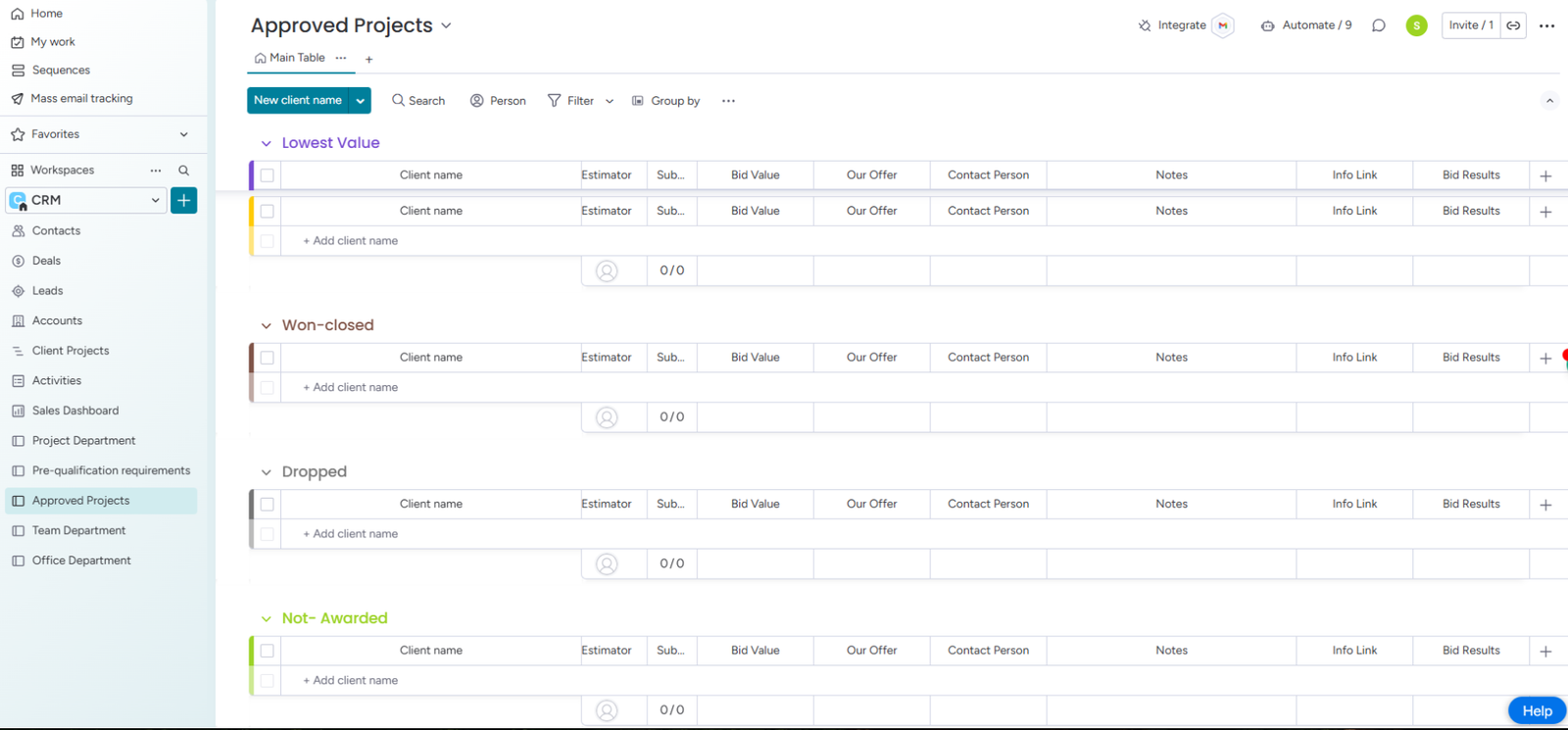Image resolution: width=1568 pixels, height=730 pixels.
Task: Open Person filter in toolbar
Action: (498, 101)
